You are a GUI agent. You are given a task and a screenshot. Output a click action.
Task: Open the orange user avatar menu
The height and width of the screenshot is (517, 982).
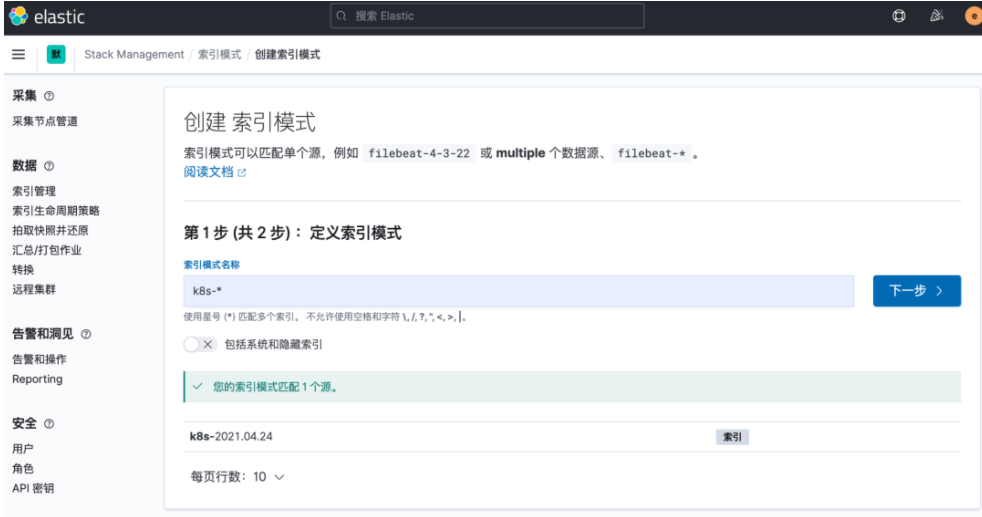click(973, 16)
